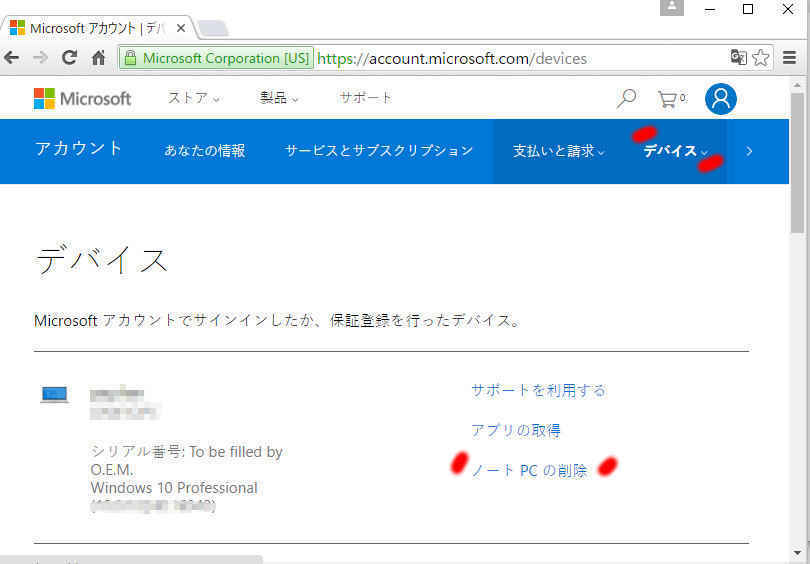Click the green padlock security icon
810x564 pixels.
click(131, 58)
